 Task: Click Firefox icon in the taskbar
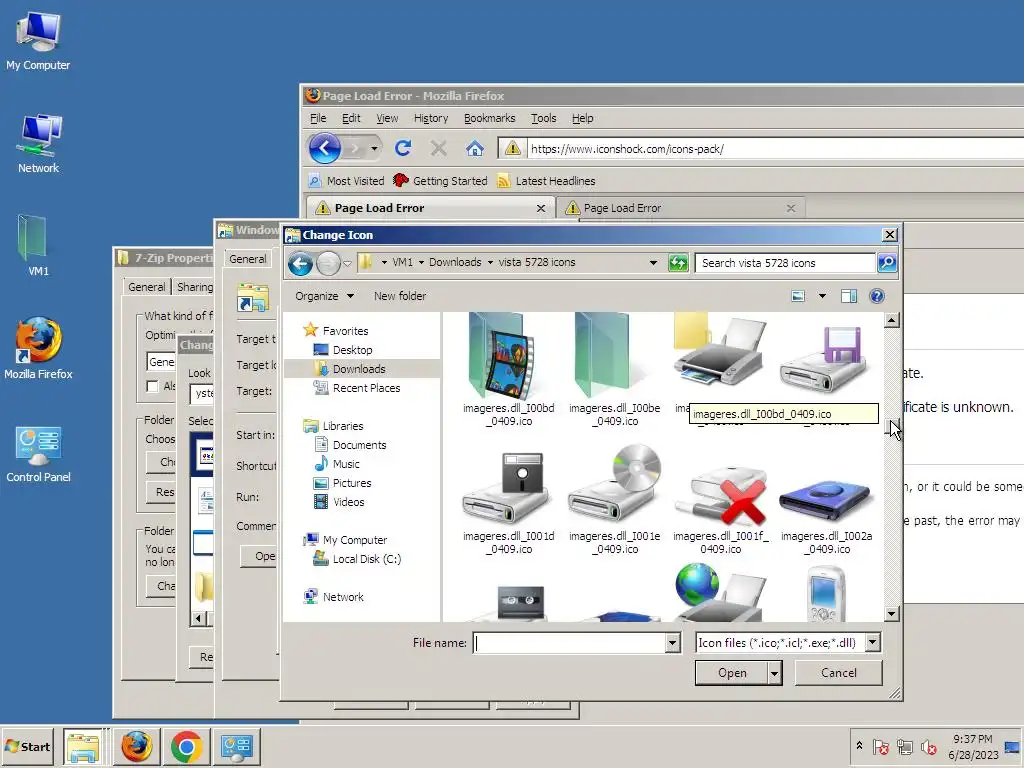[x=136, y=746]
